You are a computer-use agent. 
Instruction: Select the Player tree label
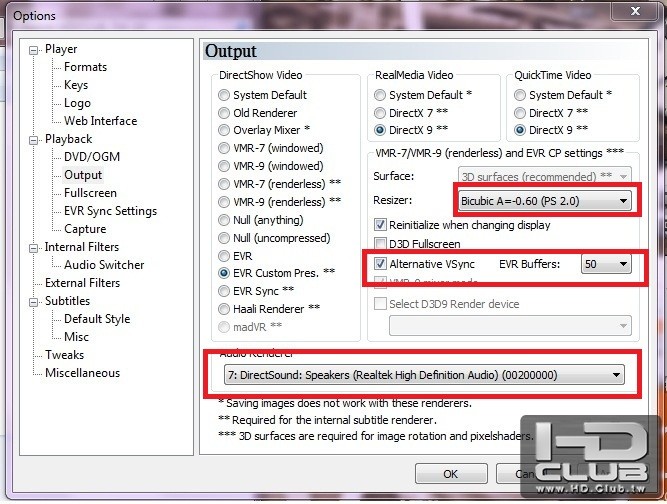click(x=61, y=49)
